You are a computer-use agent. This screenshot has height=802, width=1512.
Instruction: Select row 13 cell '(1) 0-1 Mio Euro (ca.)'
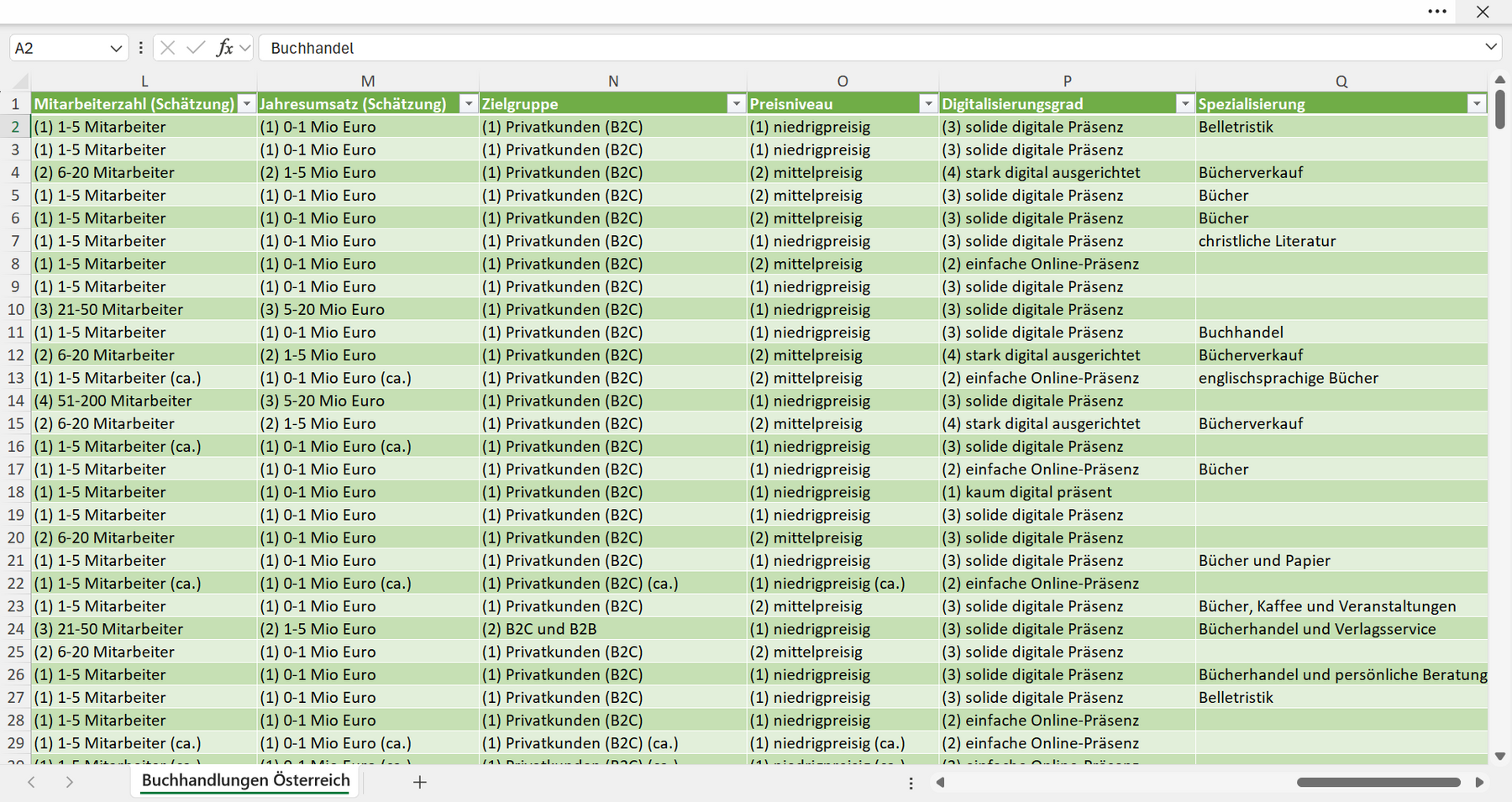368,378
